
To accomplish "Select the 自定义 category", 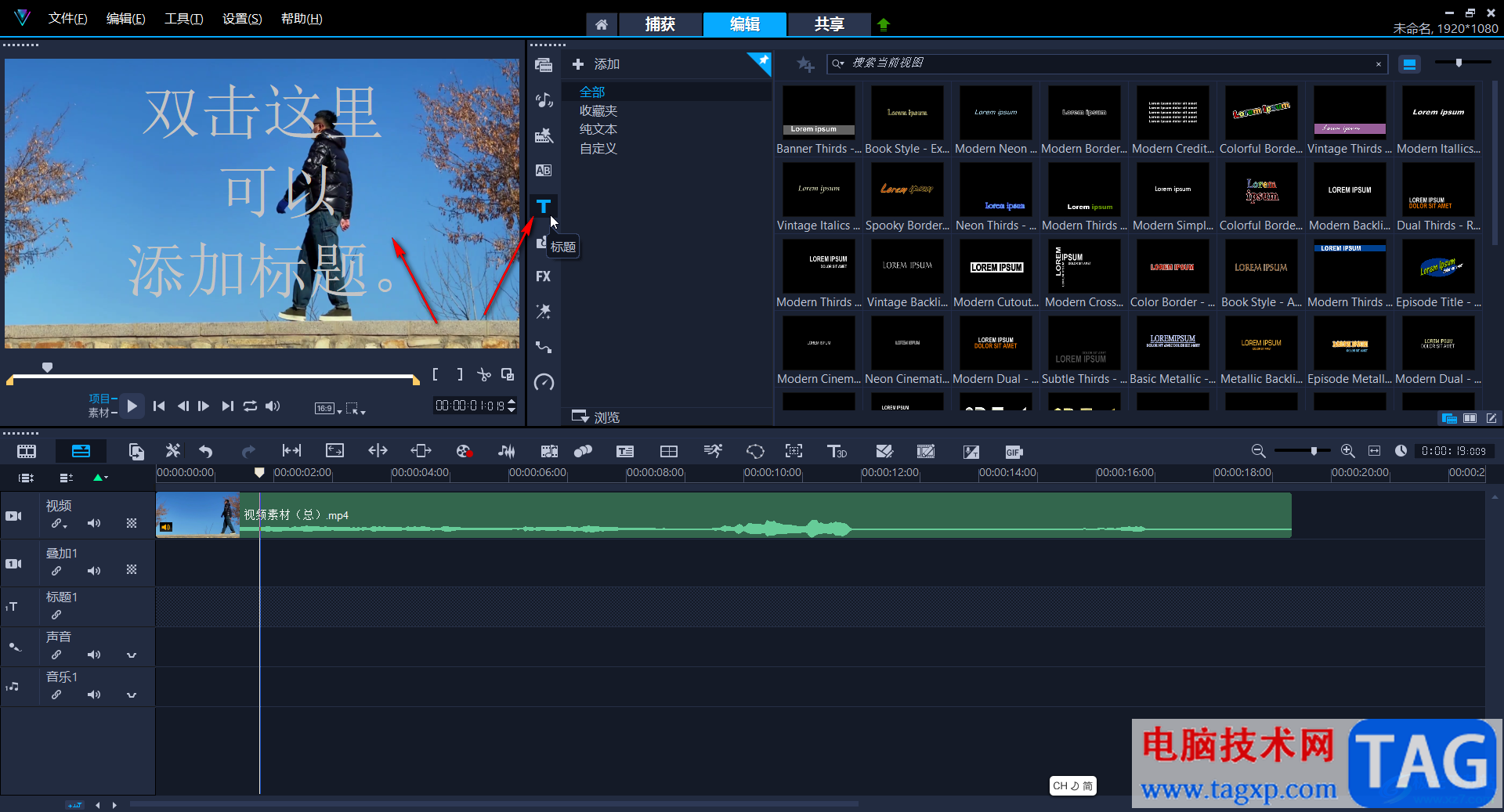I will pyautogui.click(x=598, y=148).
